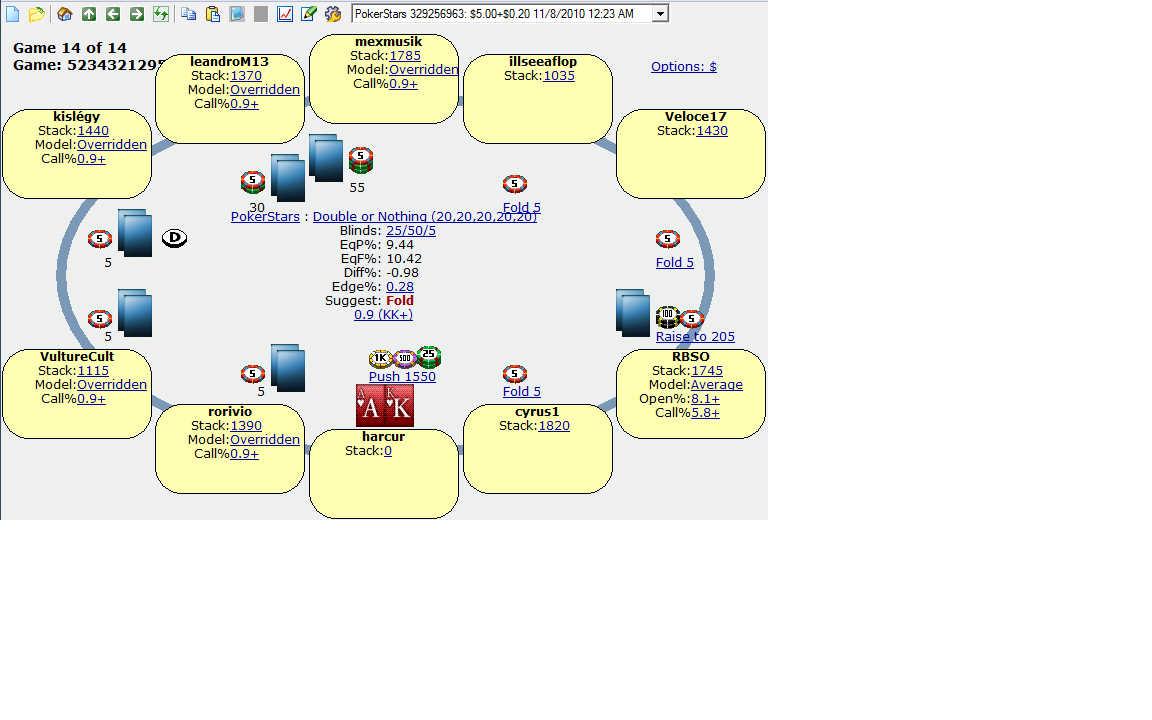Edit mexmusik's stack 1785
The width and height of the screenshot is (1152, 720).
pyautogui.click(x=405, y=56)
